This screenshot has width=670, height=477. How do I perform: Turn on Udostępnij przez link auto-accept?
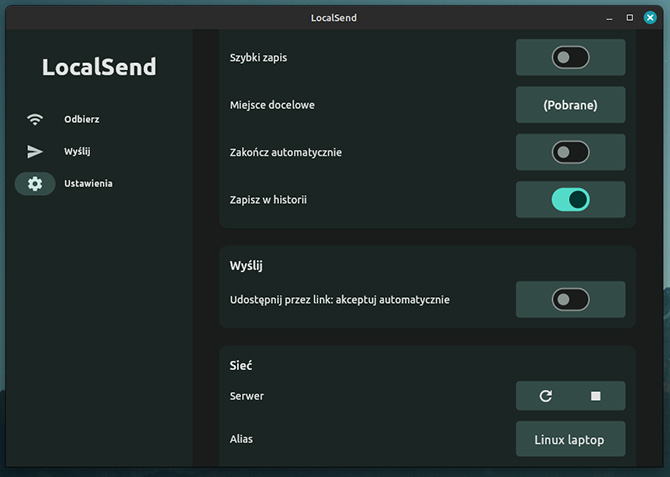[570, 299]
